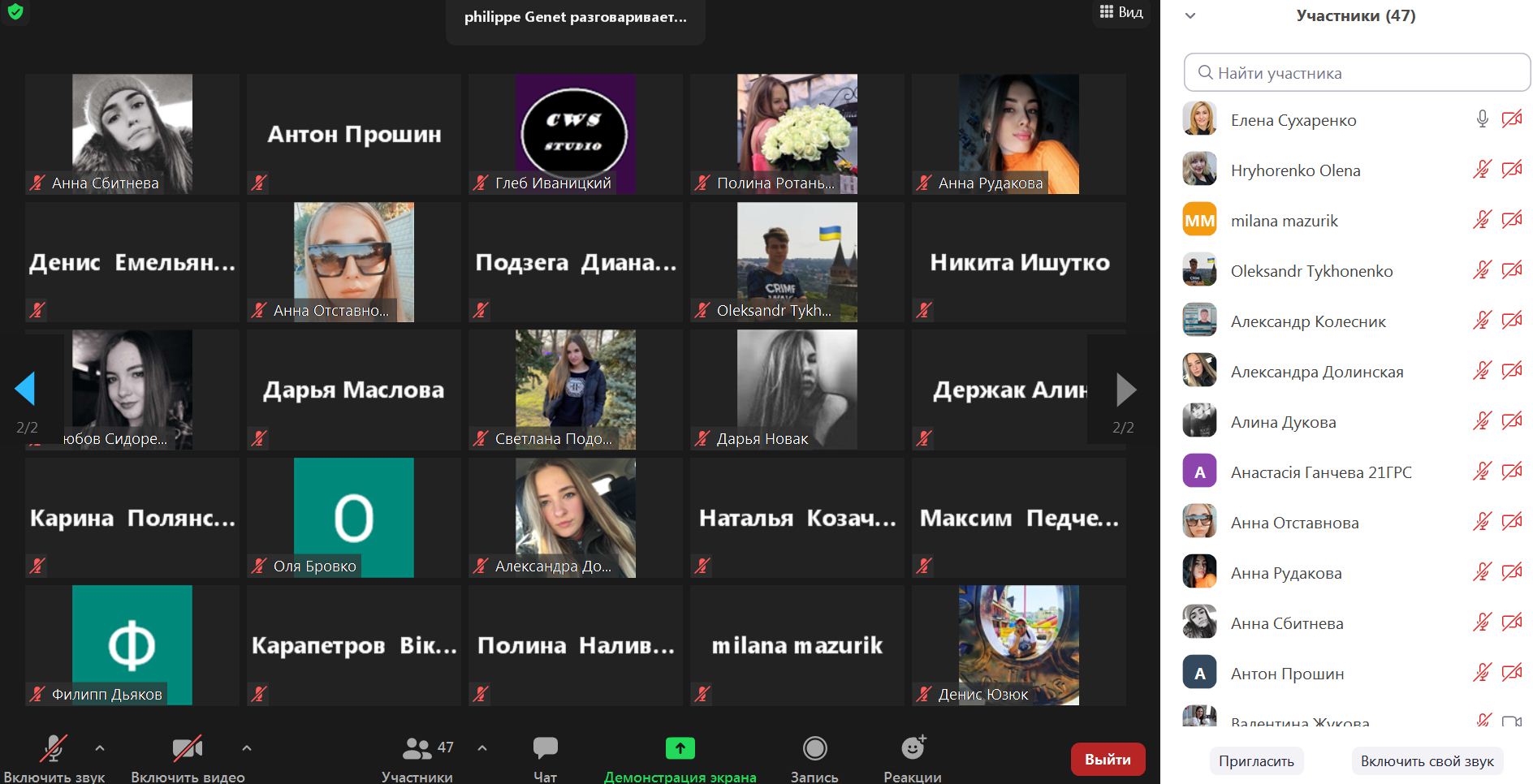
Task: Click Анна Рудакова camera-off icon in list
Action: [x=1512, y=573]
